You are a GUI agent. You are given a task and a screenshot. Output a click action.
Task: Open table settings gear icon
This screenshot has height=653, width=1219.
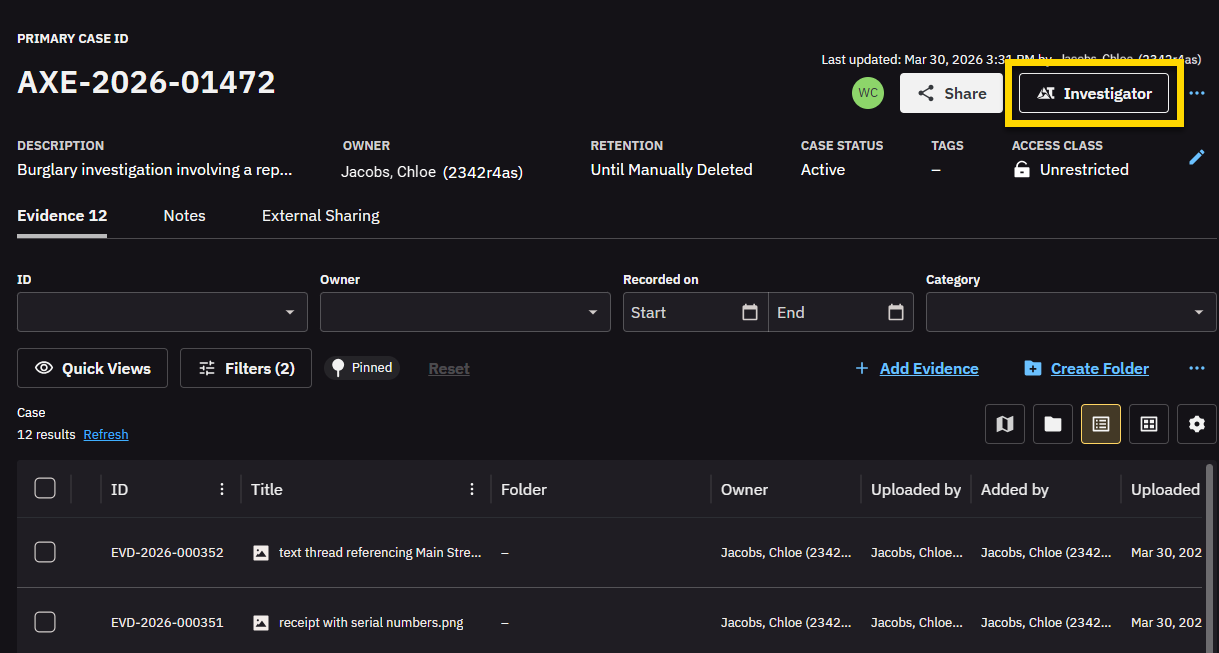(x=1197, y=424)
